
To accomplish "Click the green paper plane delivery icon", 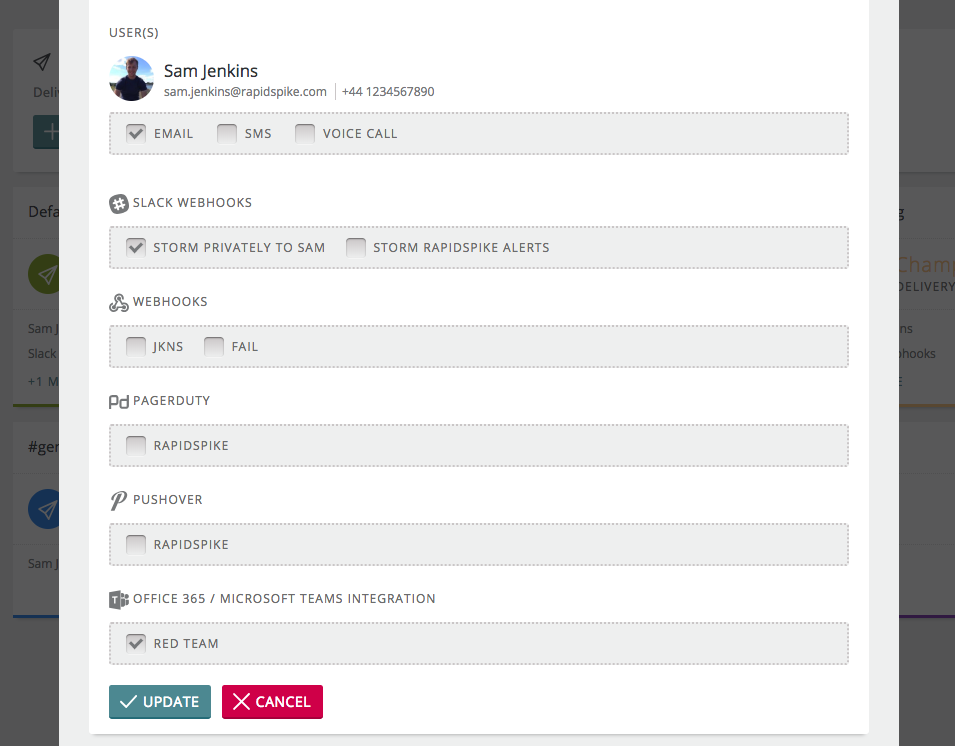I will [x=44, y=274].
